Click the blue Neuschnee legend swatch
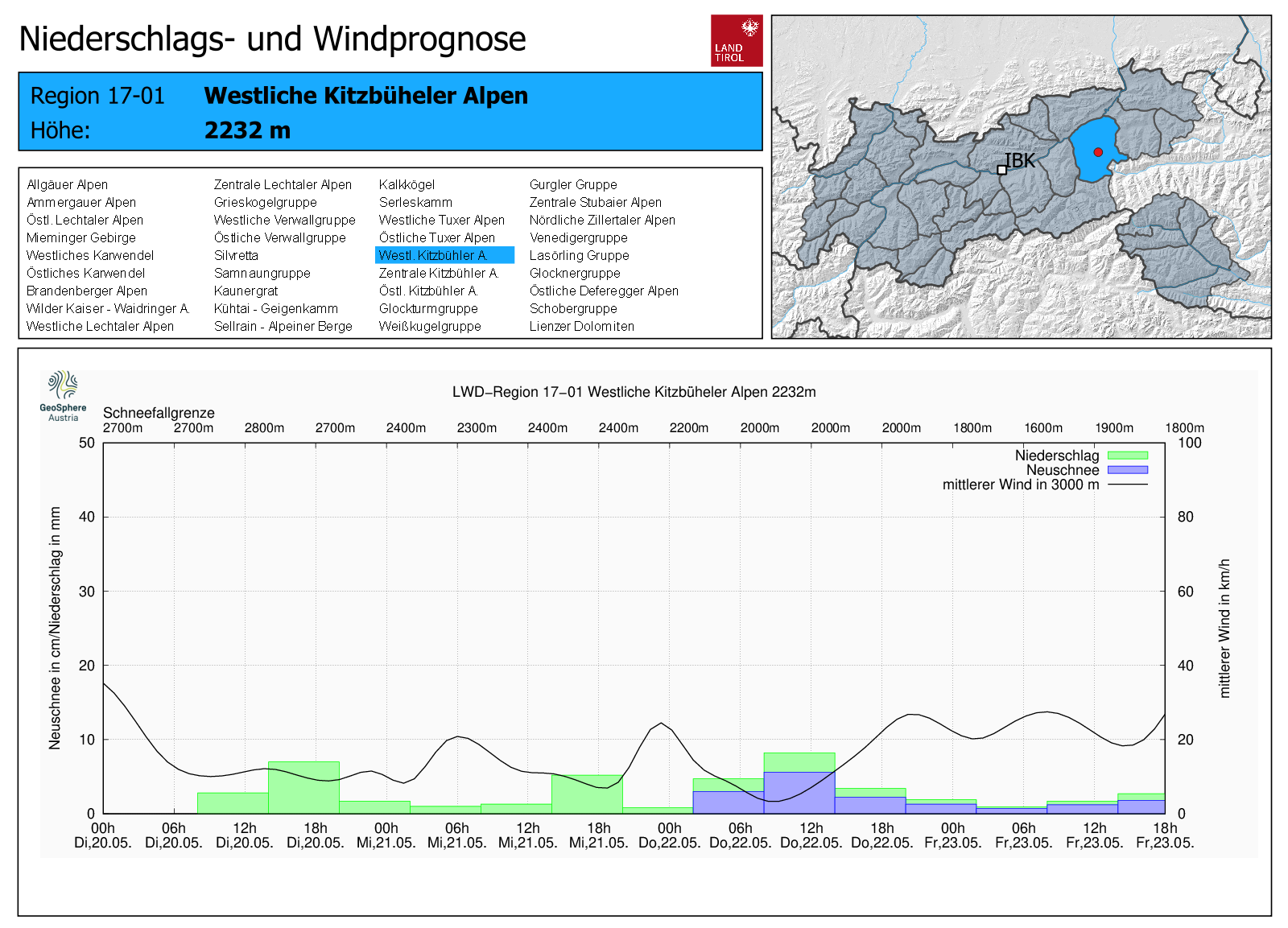This screenshot has width=1288, height=928. [x=1127, y=470]
